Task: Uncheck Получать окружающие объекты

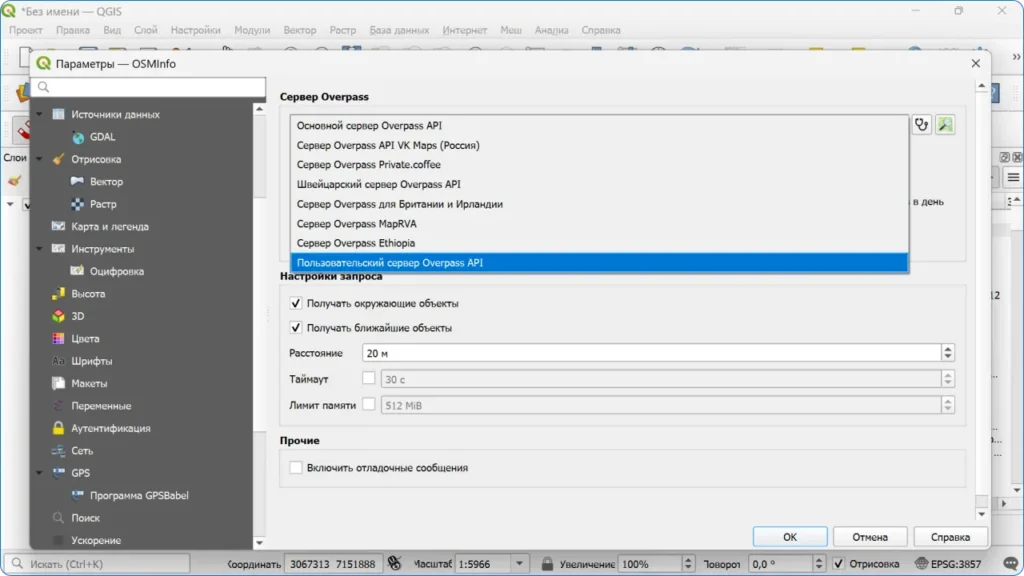Action: coord(296,303)
